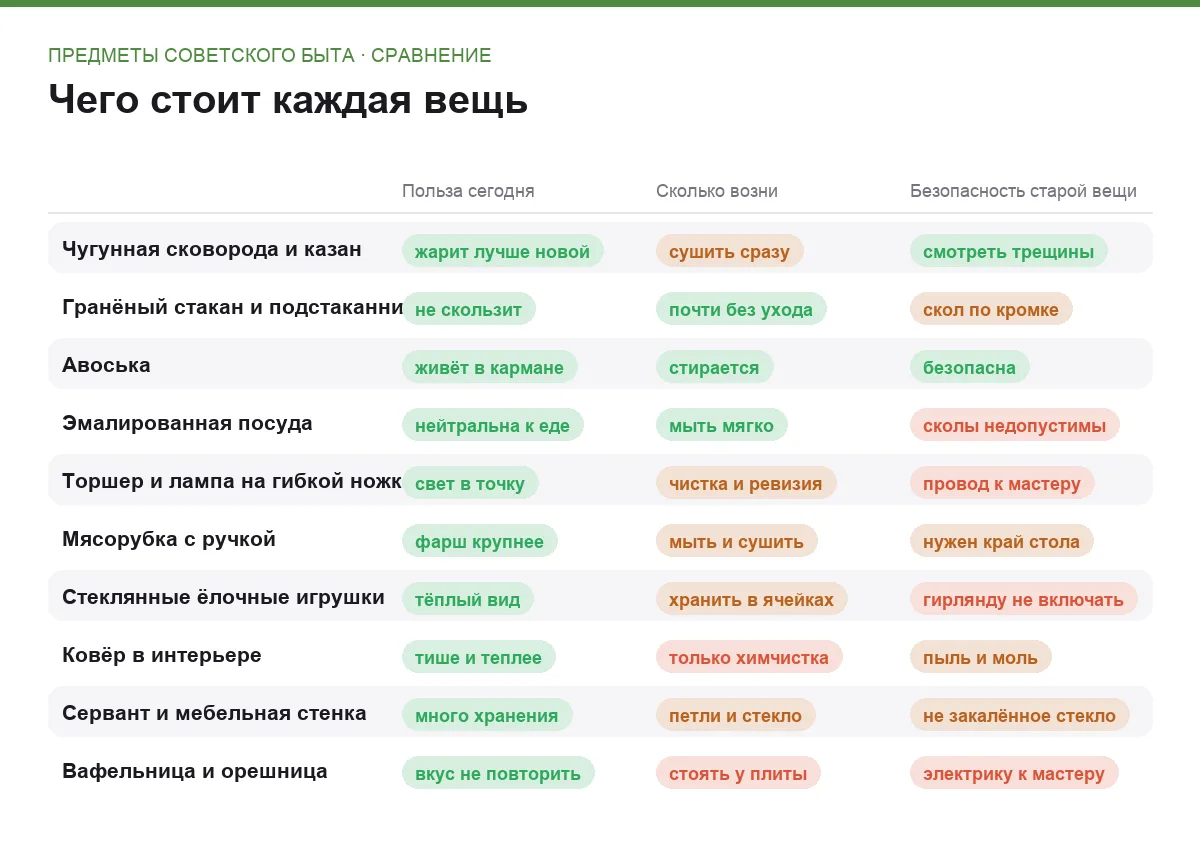Image resolution: width=1200 pixels, height=850 pixels.
Task: Click the column header 'Безопасность старой вещи'
Action: coord(1023,191)
